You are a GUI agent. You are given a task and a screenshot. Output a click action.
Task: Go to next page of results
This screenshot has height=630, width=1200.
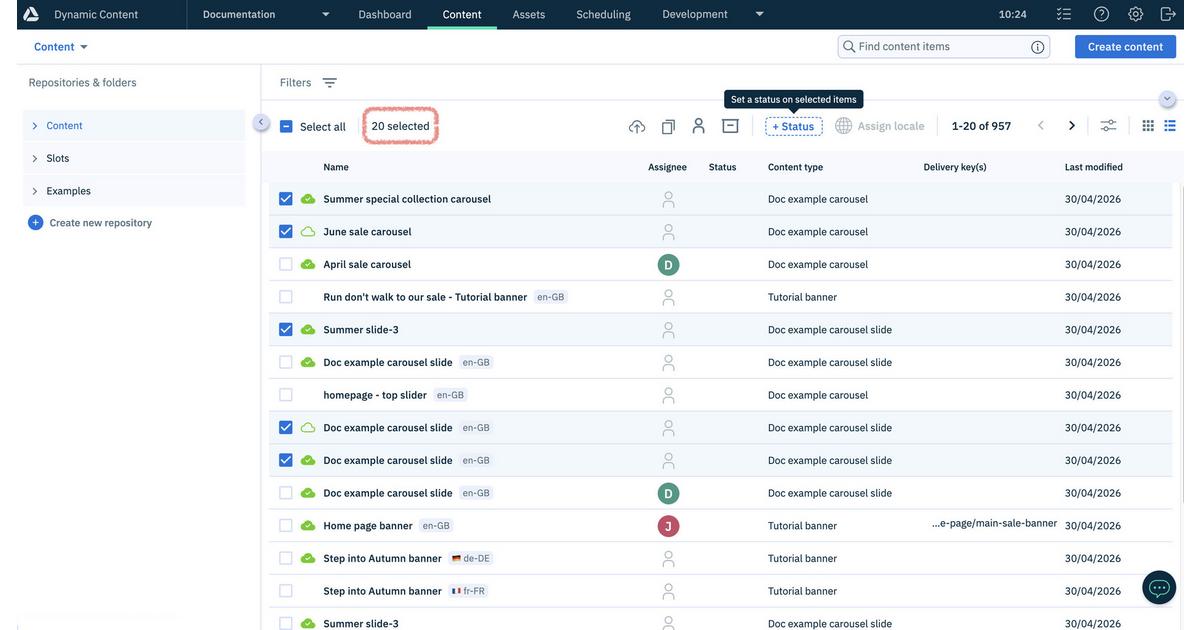tap(1072, 126)
